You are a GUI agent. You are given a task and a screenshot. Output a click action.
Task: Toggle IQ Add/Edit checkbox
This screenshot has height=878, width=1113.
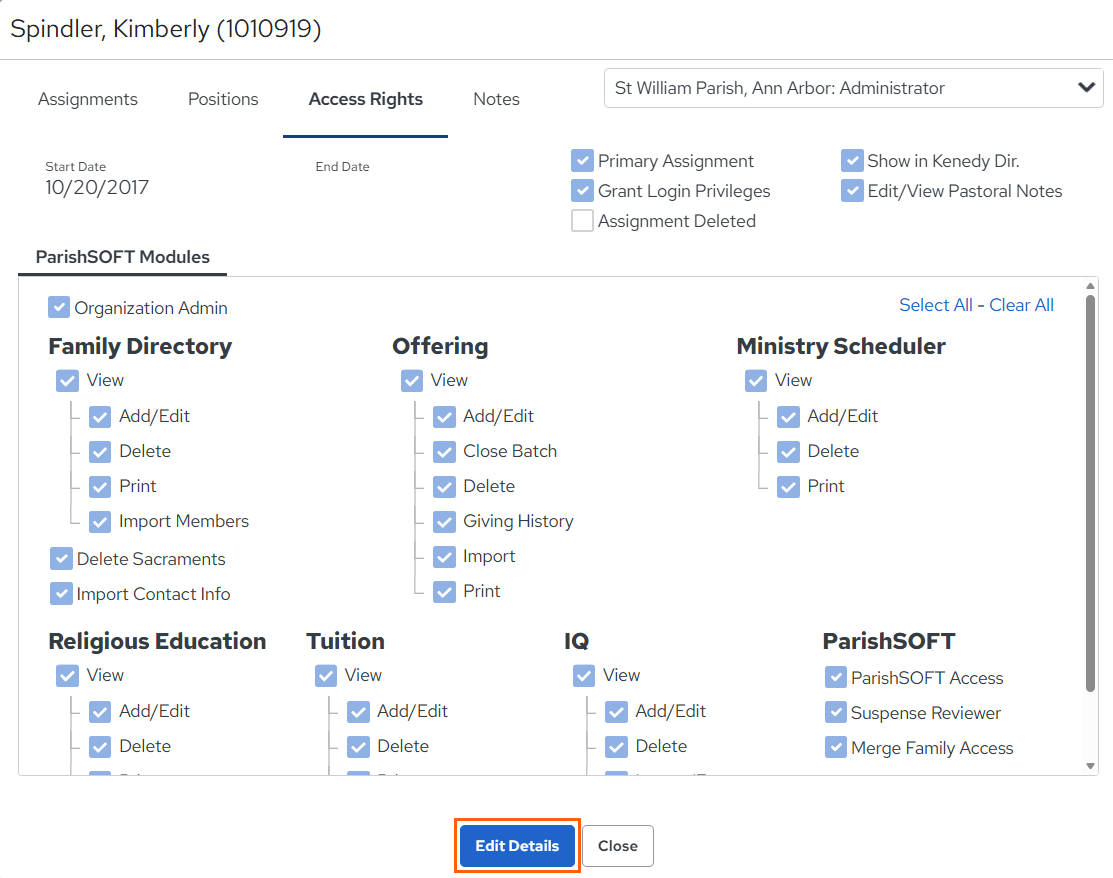point(617,712)
